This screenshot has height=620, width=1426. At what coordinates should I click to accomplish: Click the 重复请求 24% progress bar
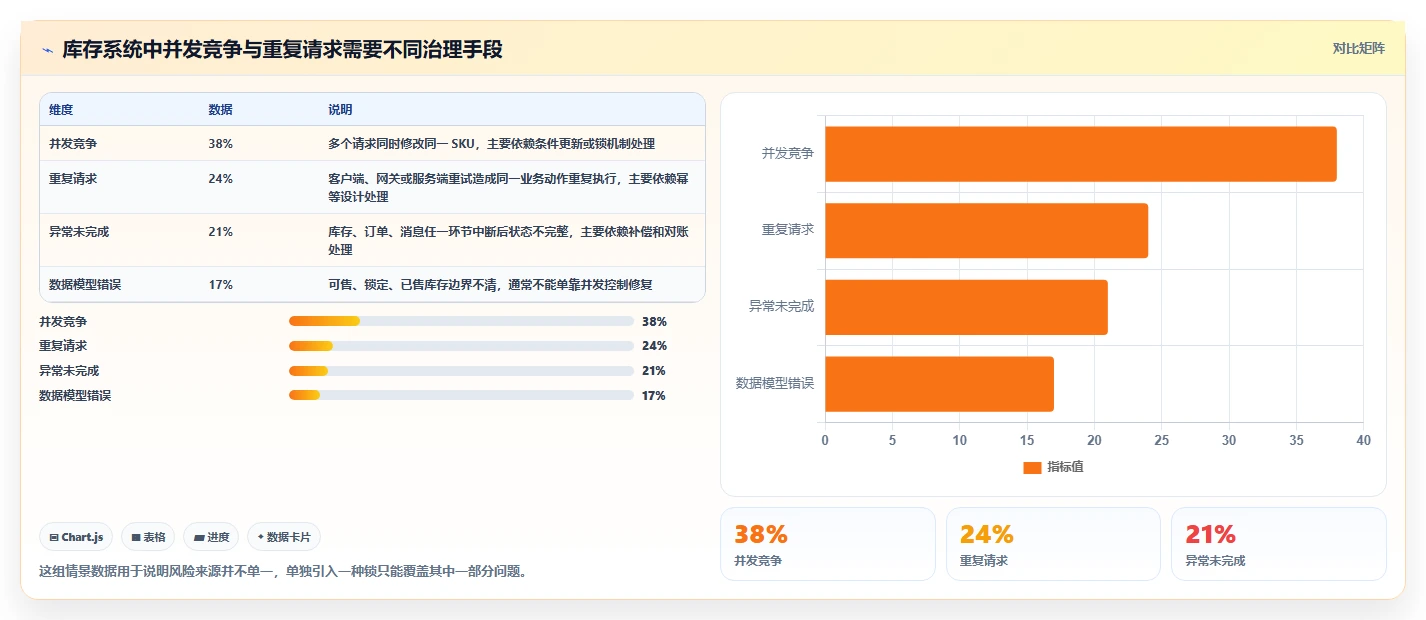pos(461,346)
